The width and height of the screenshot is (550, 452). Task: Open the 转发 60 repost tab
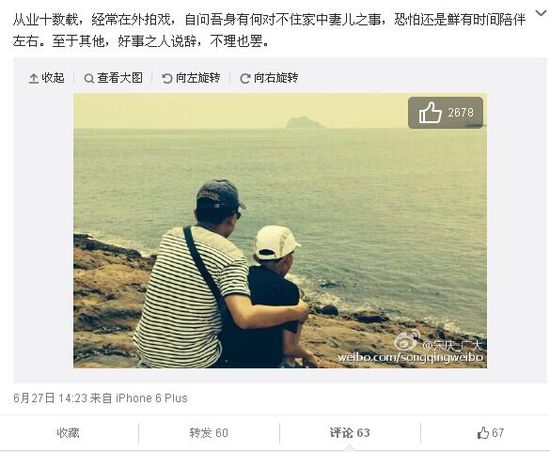click(x=209, y=433)
